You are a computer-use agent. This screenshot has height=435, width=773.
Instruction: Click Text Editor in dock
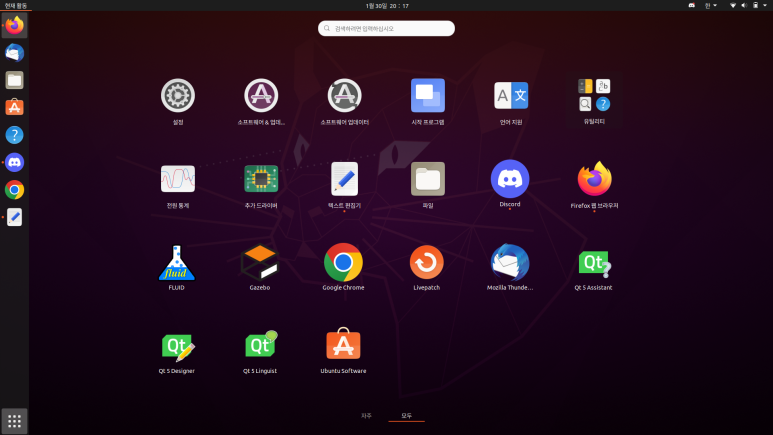[14, 217]
